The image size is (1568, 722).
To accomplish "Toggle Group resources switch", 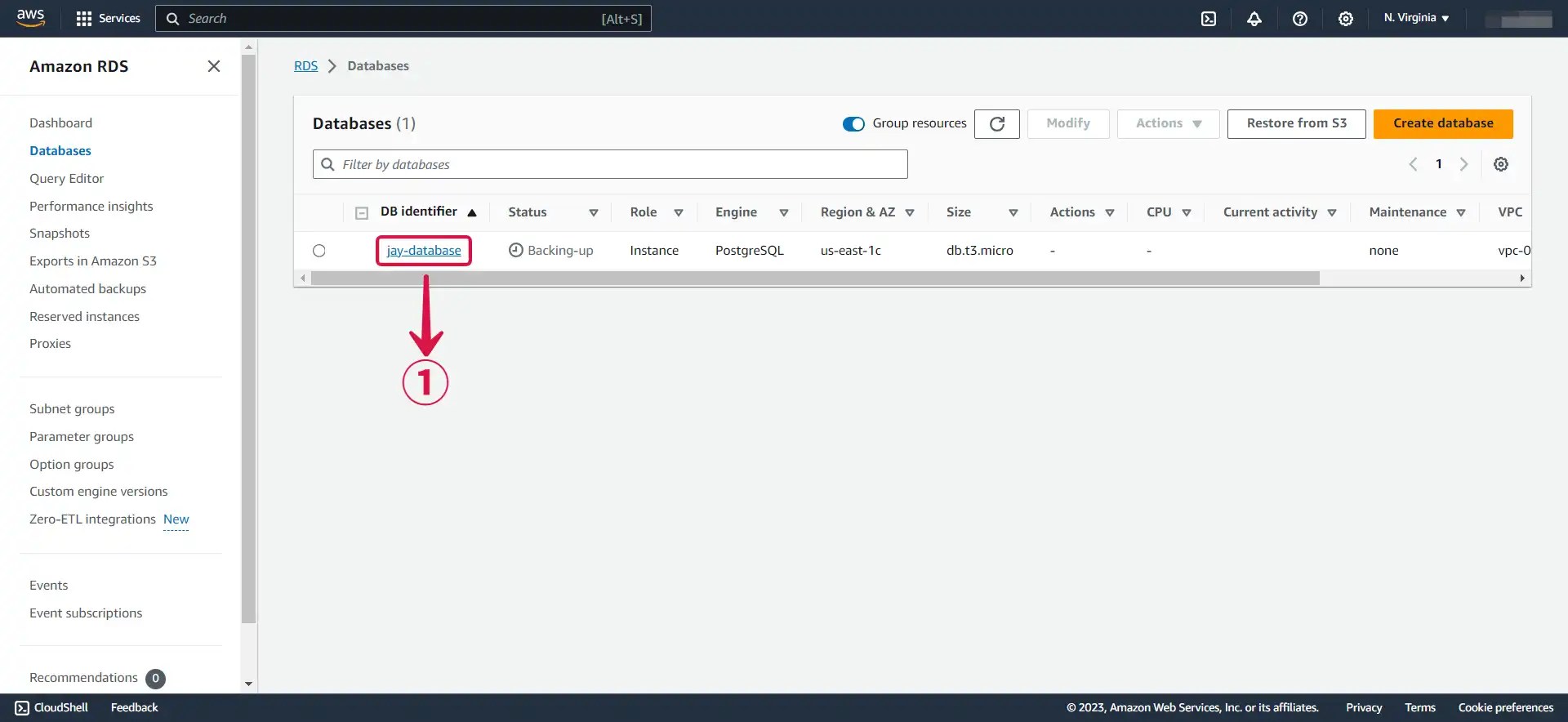I will 853,123.
